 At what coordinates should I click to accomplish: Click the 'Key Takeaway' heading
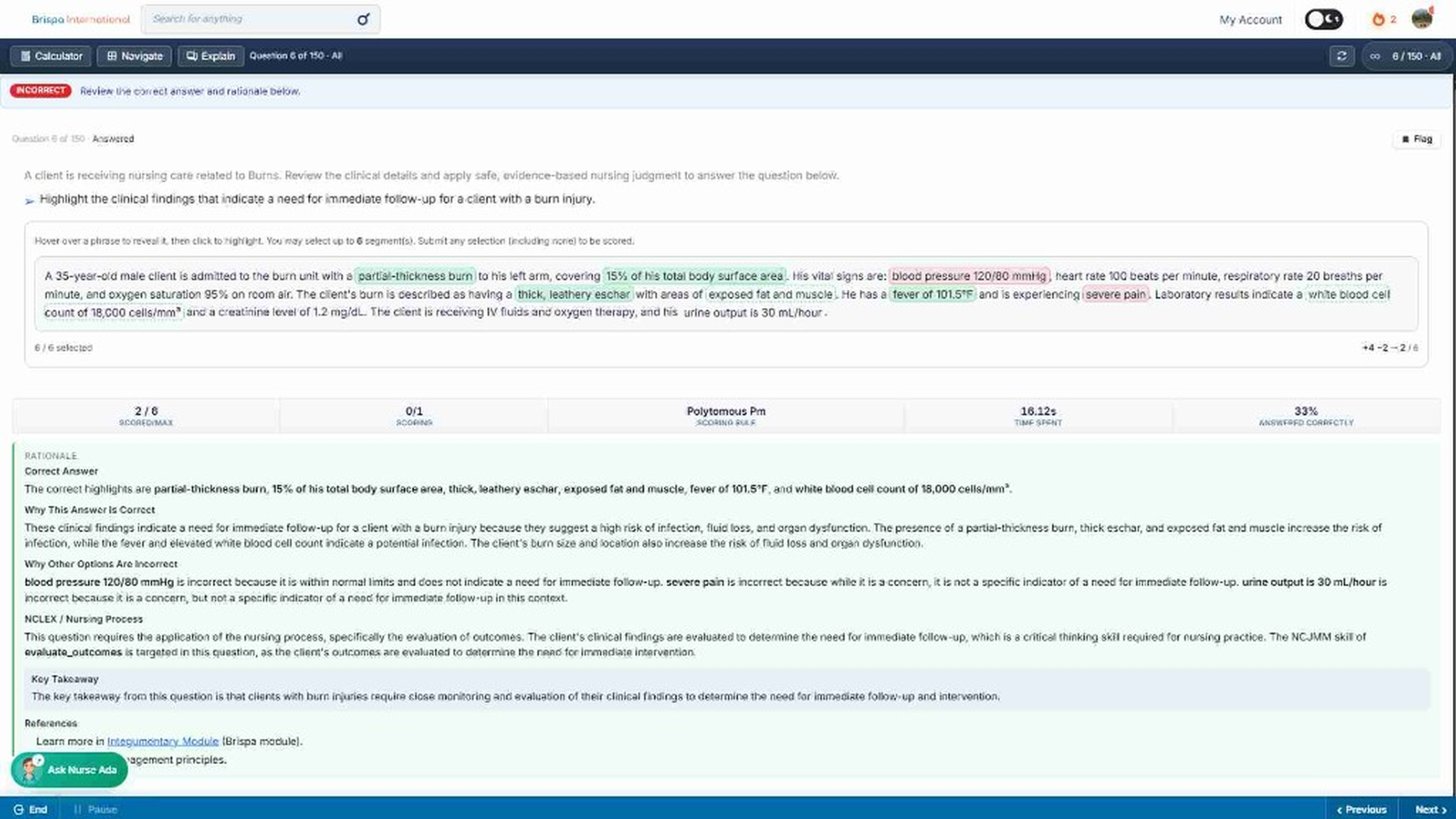click(65, 679)
